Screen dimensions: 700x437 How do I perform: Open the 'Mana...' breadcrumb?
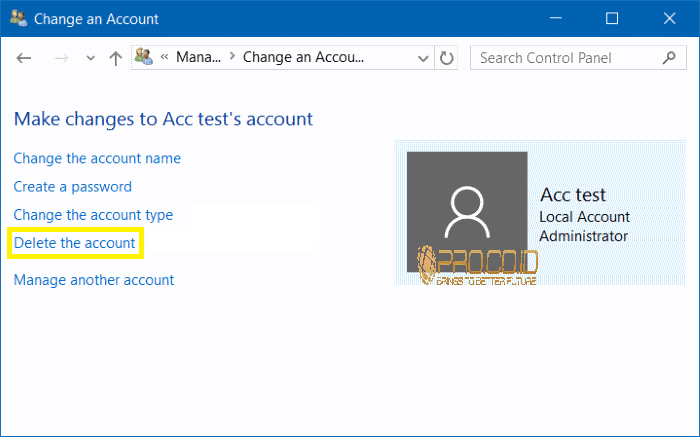tap(198, 57)
